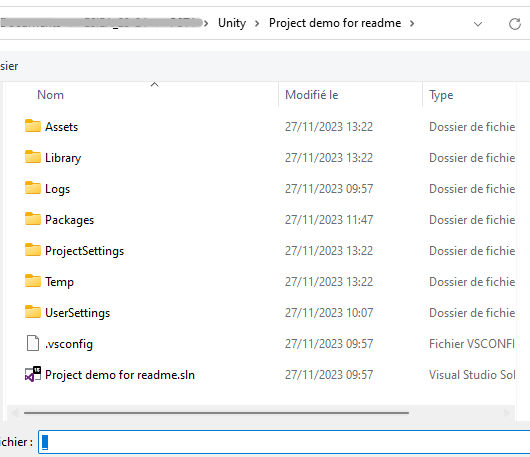Navigate to Unity in breadcrumb path
Image resolution: width=530 pixels, height=457 pixels.
coord(232,23)
